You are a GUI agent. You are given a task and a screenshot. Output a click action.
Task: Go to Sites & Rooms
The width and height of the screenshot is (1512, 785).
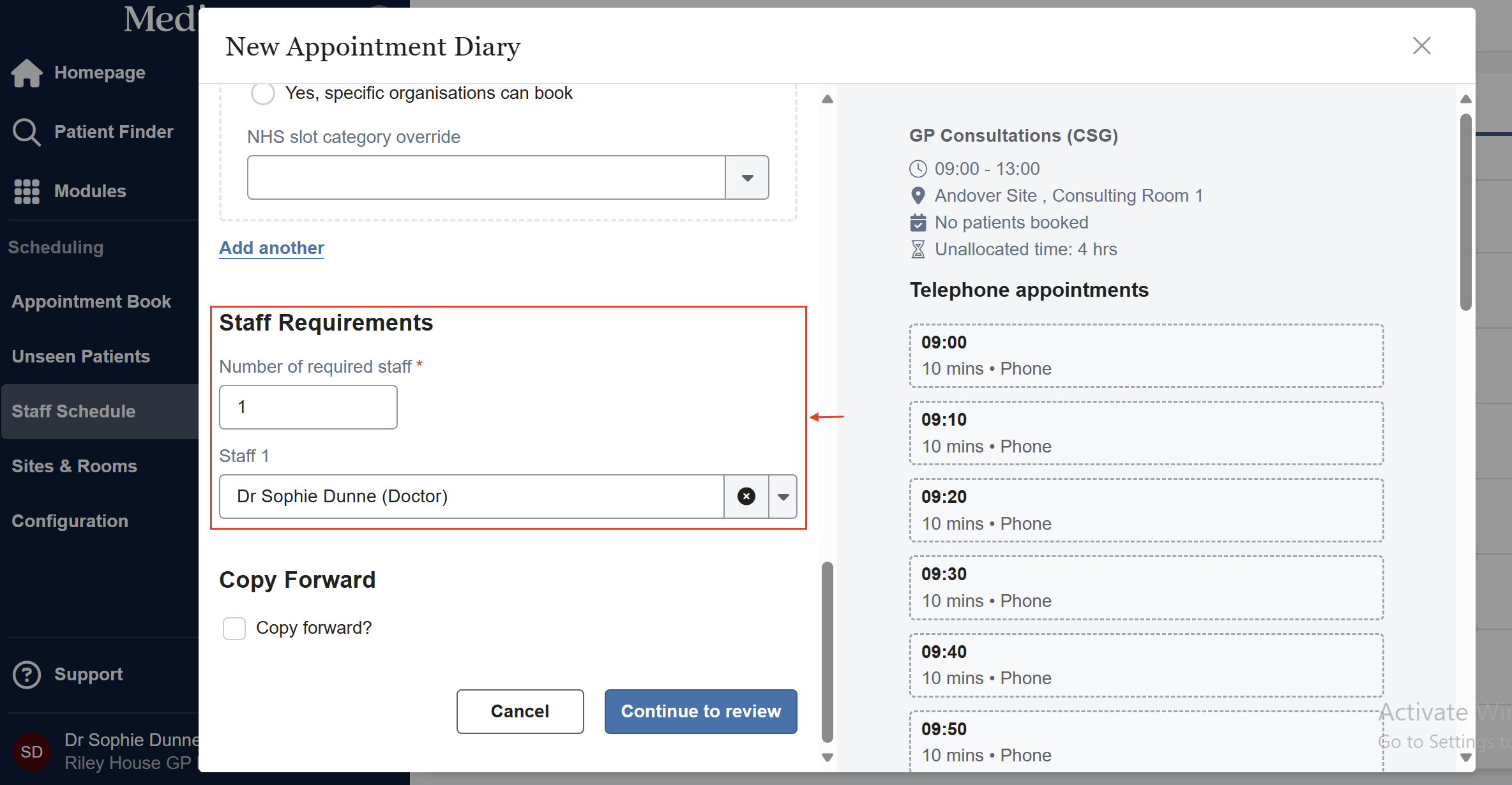click(x=74, y=467)
